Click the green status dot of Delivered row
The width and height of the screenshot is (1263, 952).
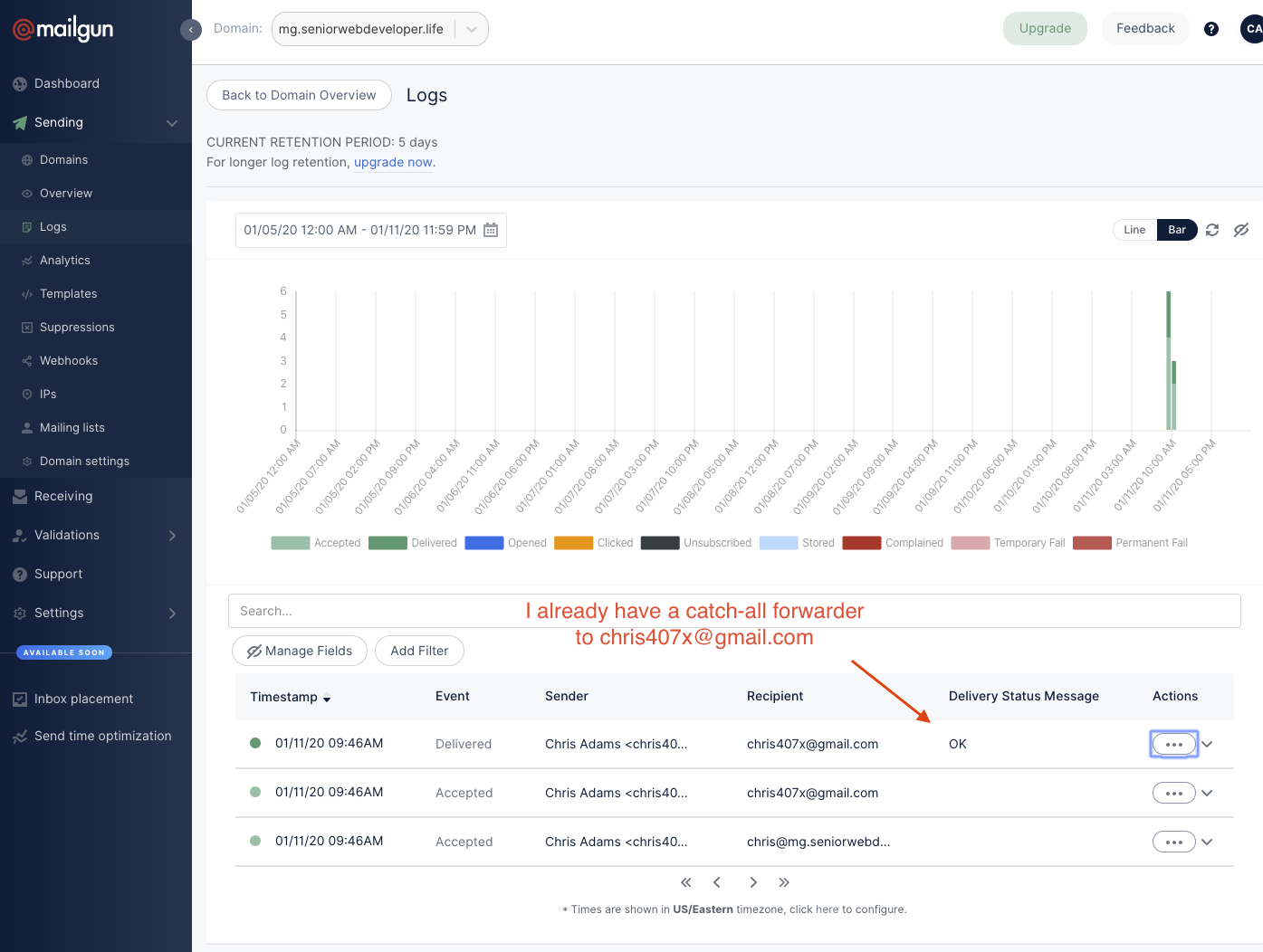(255, 743)
